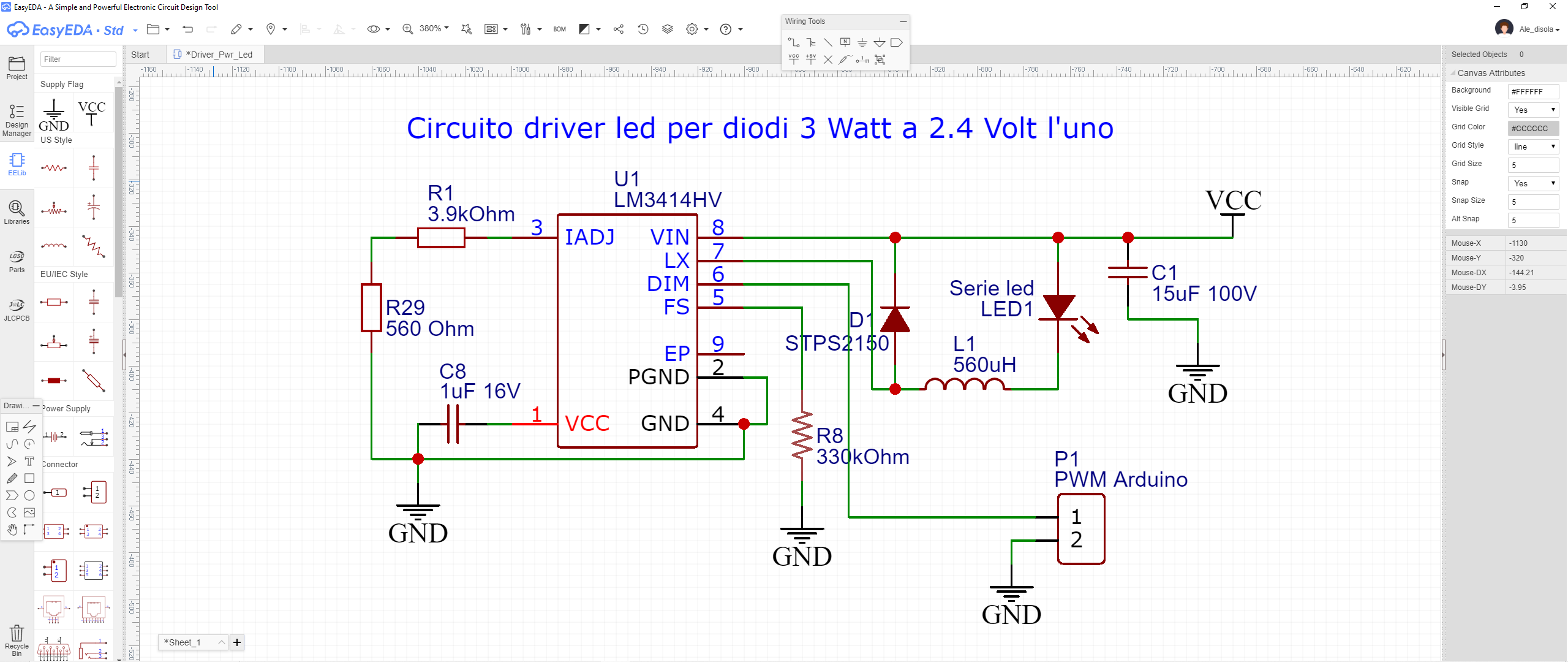
Task: Click the Grid Color swatch field
Action: 1533,128
